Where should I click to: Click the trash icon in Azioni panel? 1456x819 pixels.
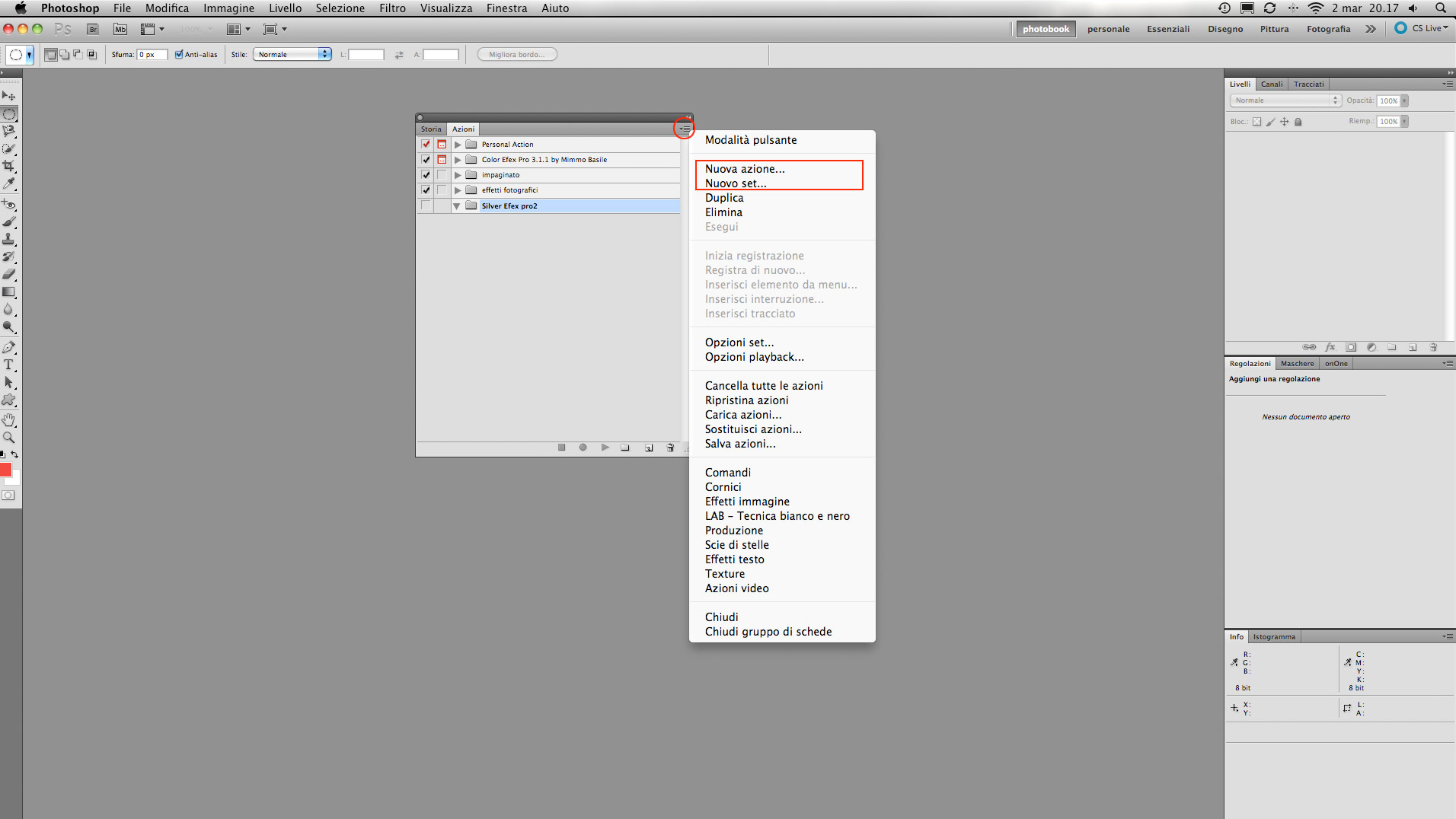pyautogui.click(x=670, y=448)
